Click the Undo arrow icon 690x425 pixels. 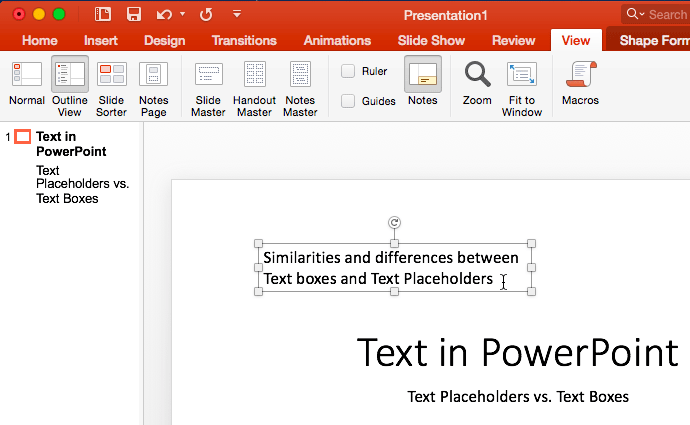[x=164, y=15]
